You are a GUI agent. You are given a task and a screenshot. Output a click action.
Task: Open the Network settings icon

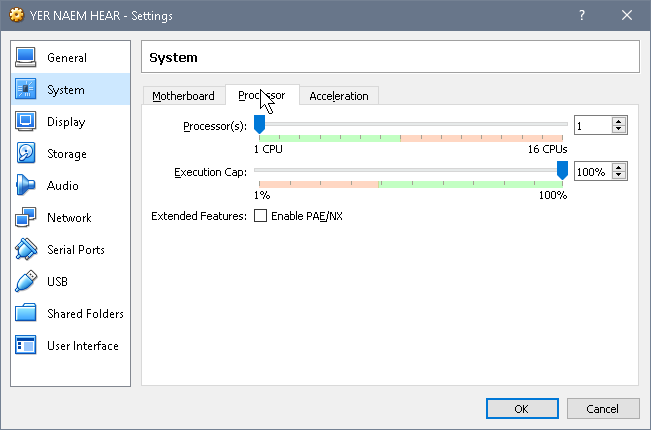coord(26,217)
